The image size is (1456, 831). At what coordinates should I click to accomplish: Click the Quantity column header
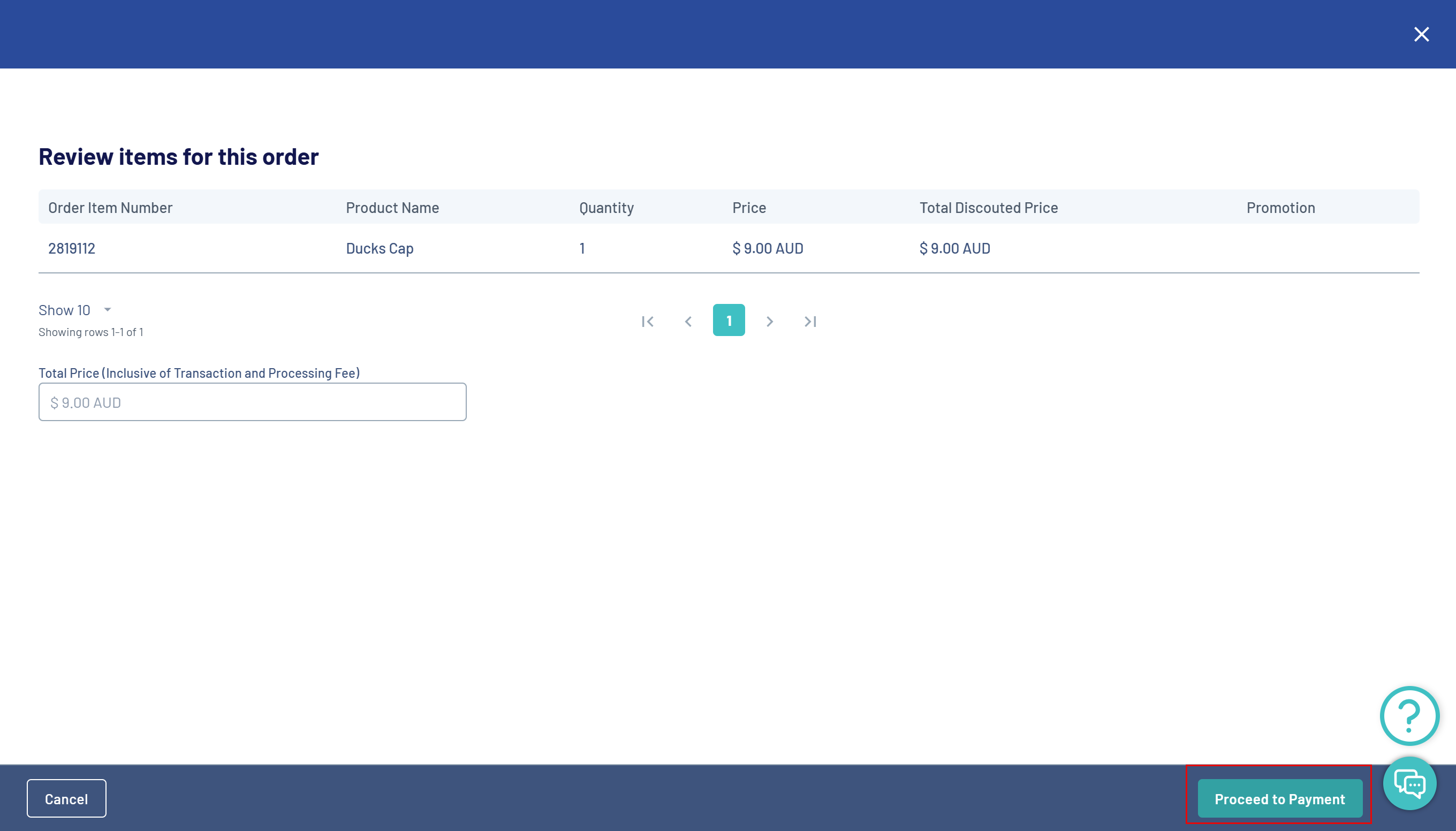tap(606, 208)
